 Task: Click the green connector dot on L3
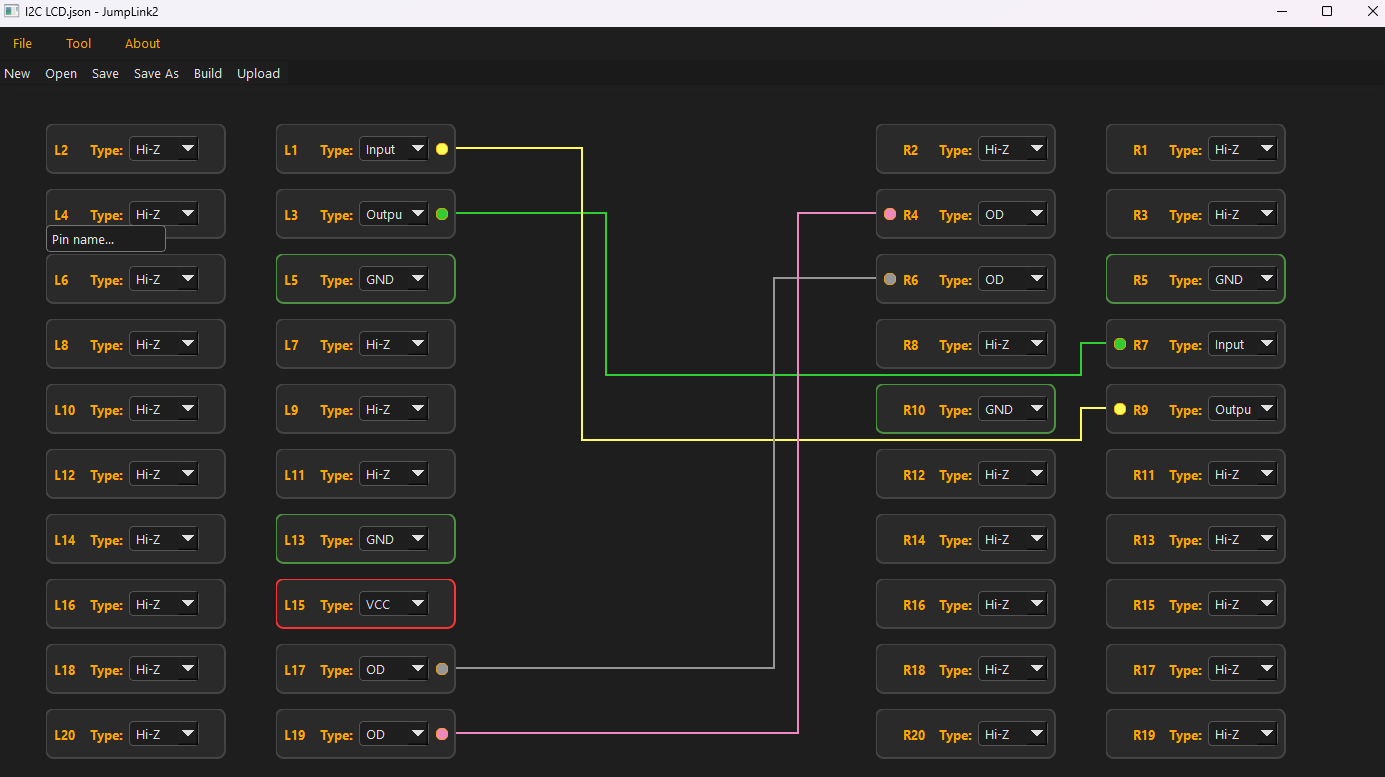(442, 214)
